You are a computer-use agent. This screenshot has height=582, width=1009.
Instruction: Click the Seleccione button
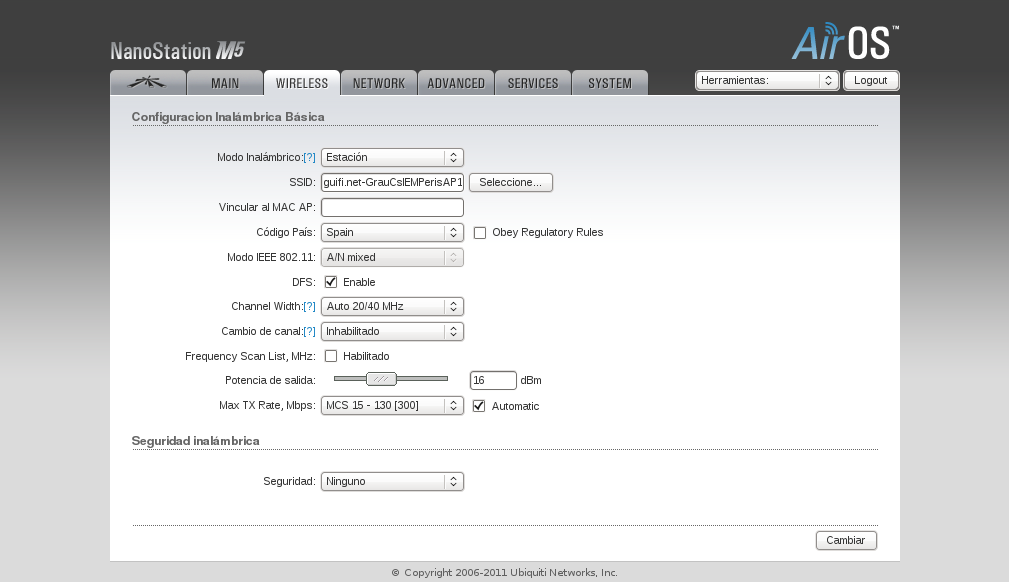click(x=510, y=183)
